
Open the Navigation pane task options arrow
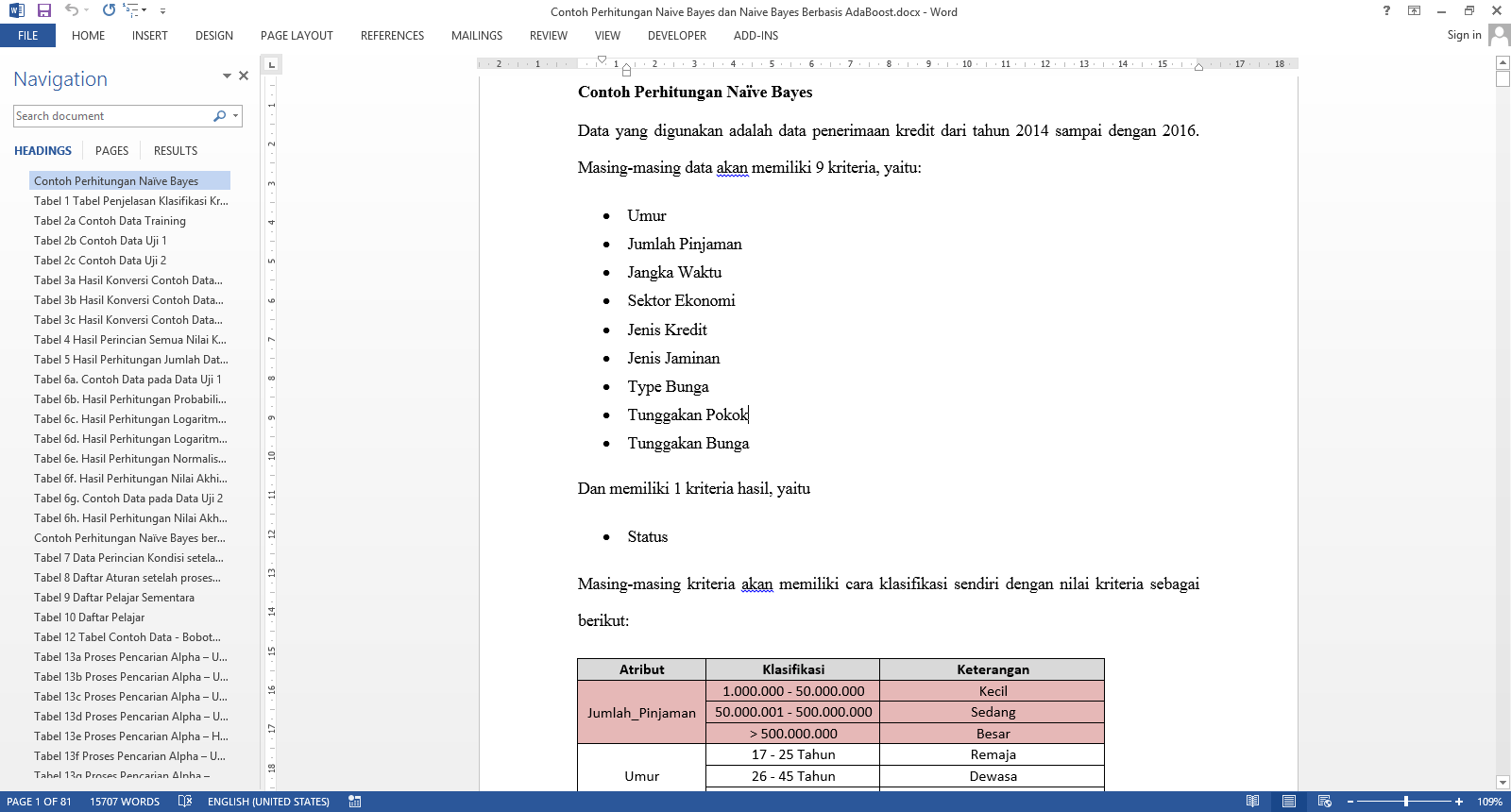[227, 76]
